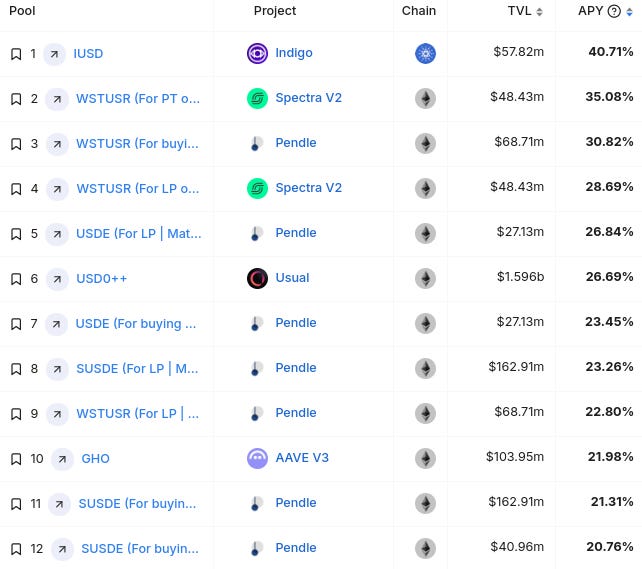Click the APY help question mark icon
642x569 pixels.
click(614, 11)
